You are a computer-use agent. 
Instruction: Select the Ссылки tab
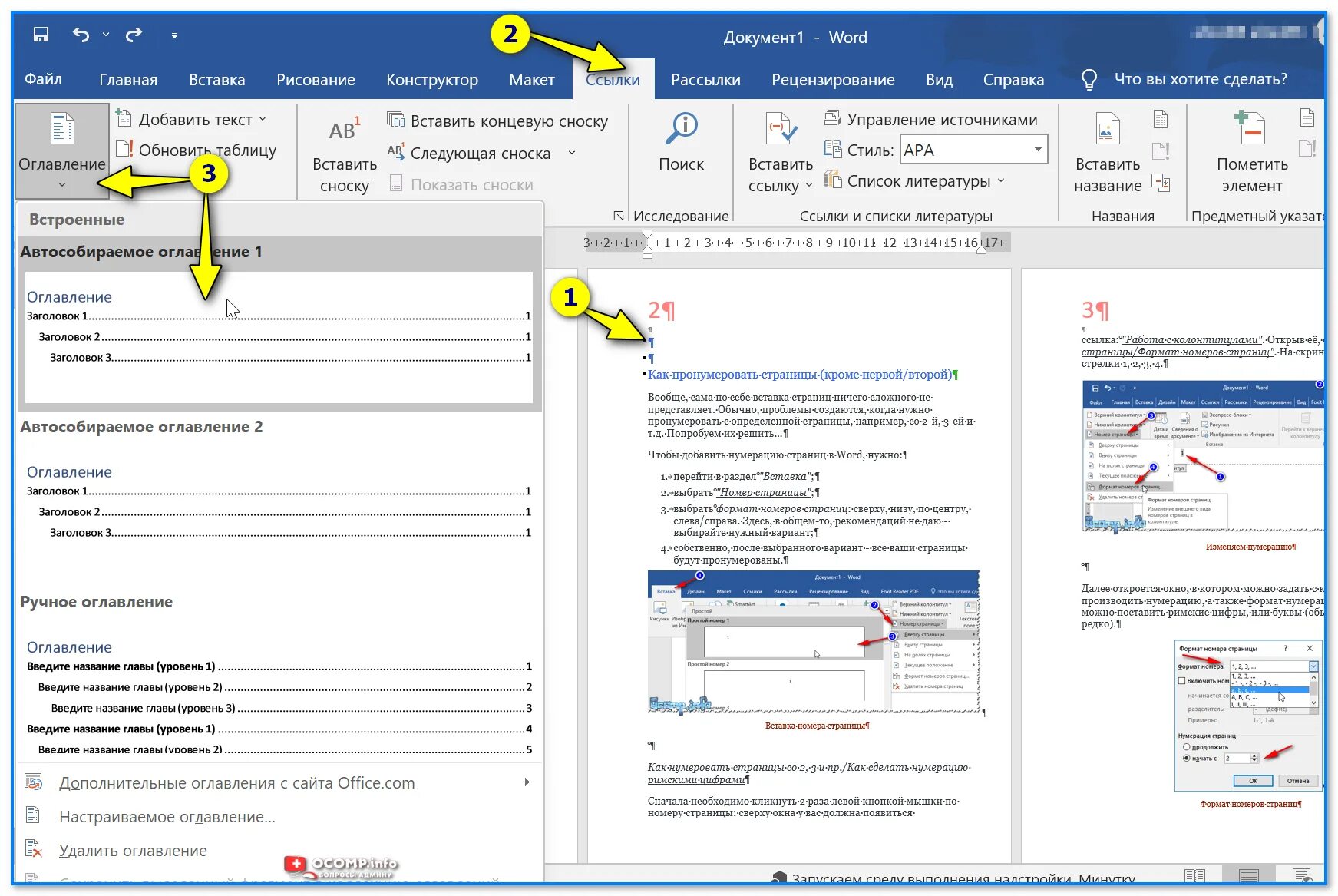(613, 79)
